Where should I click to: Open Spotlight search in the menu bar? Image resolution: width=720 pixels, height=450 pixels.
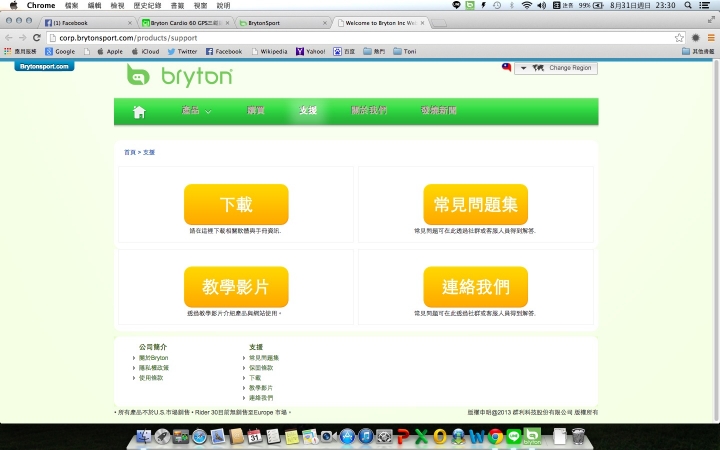[687, 6]
